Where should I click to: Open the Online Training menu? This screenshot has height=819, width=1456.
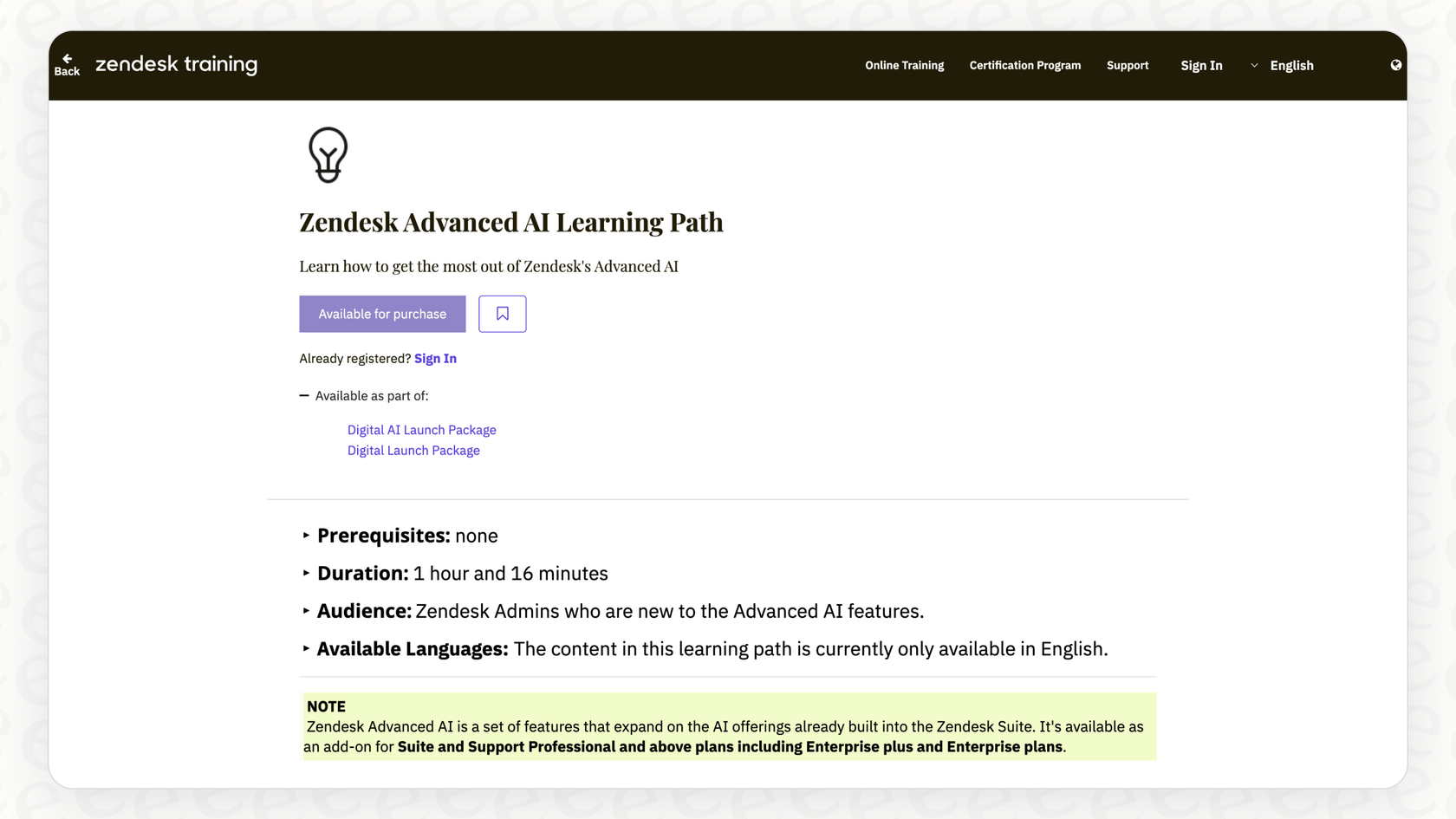point(904,65)
